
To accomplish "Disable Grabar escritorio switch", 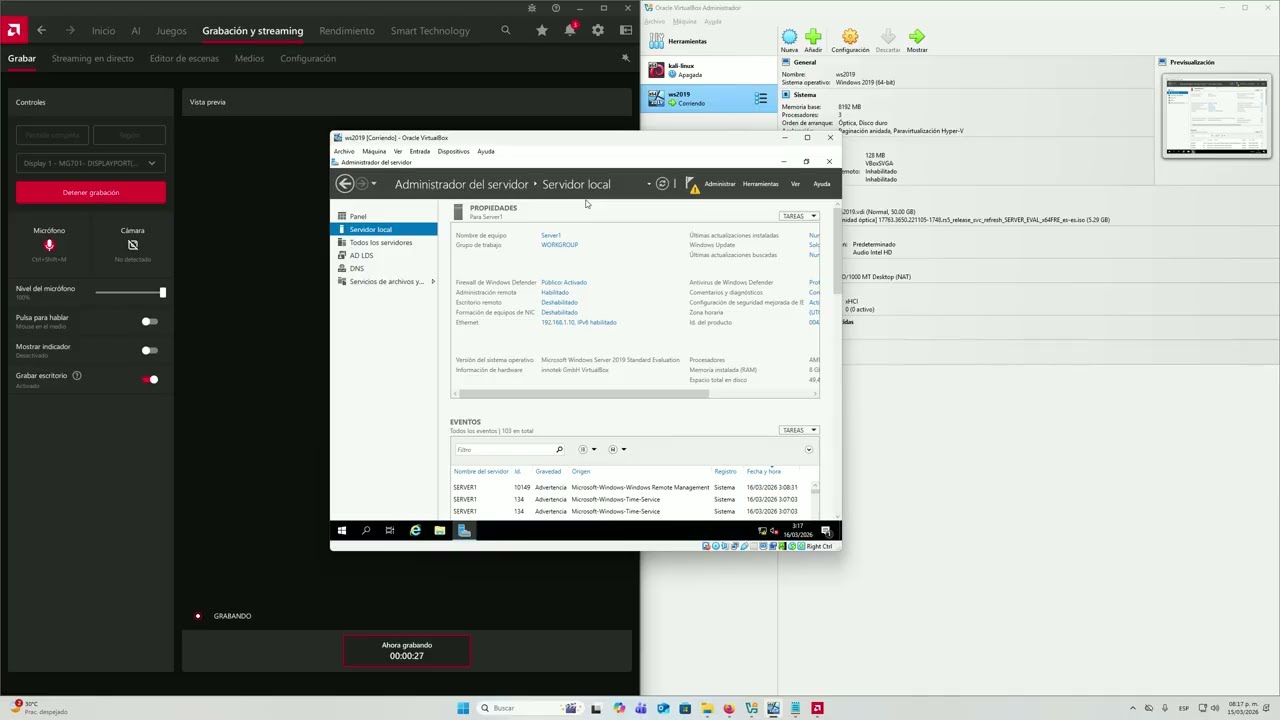I will tap(150, 380).
